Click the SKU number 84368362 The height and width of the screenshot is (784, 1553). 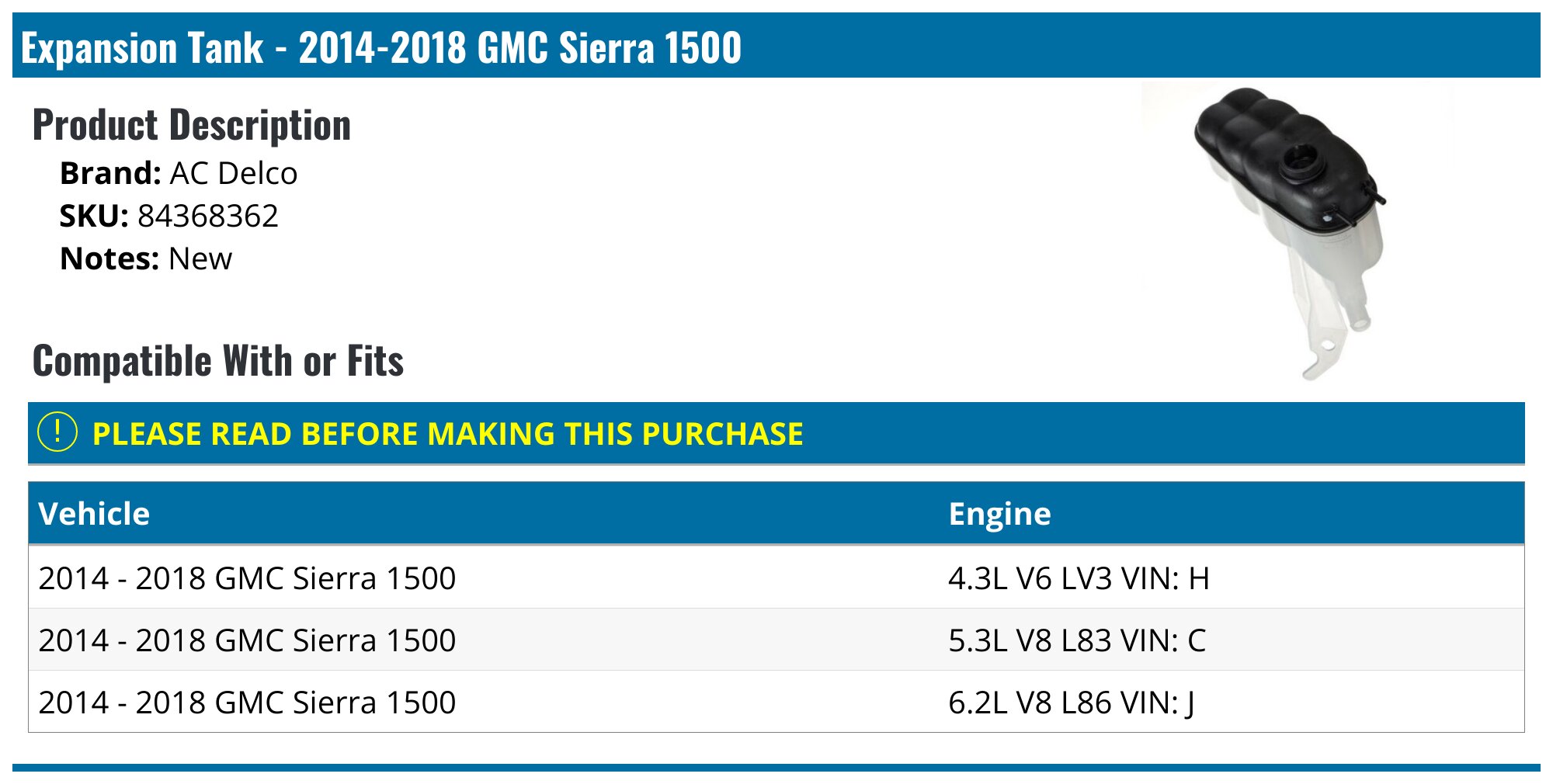[x=208, y=216]
